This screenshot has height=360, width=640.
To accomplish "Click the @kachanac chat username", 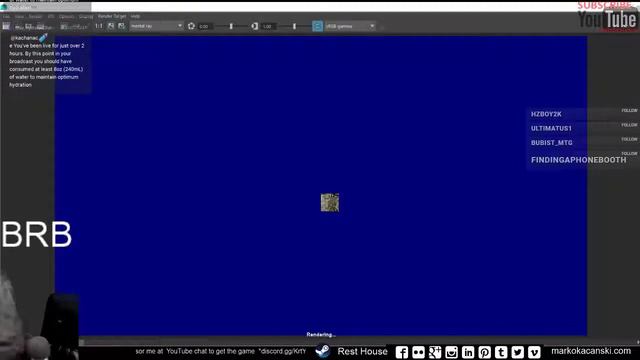I will [24, 38].
